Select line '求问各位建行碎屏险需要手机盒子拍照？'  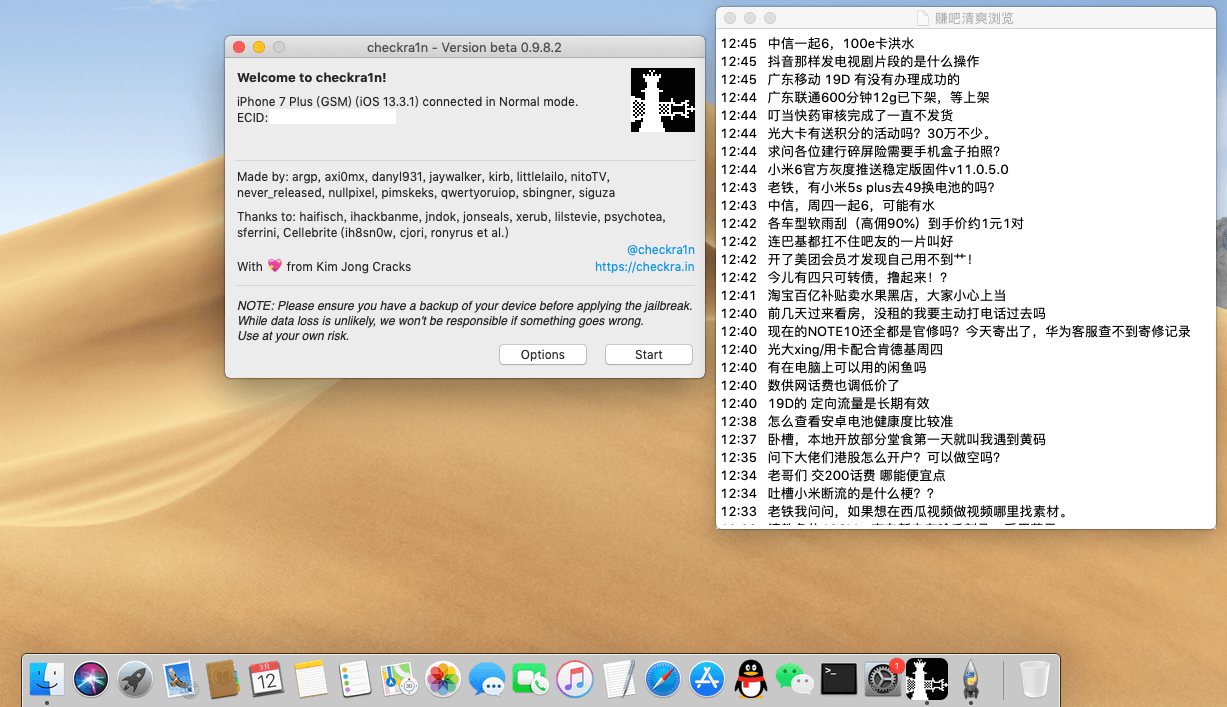pyautogui.click(x=884, y=152)
